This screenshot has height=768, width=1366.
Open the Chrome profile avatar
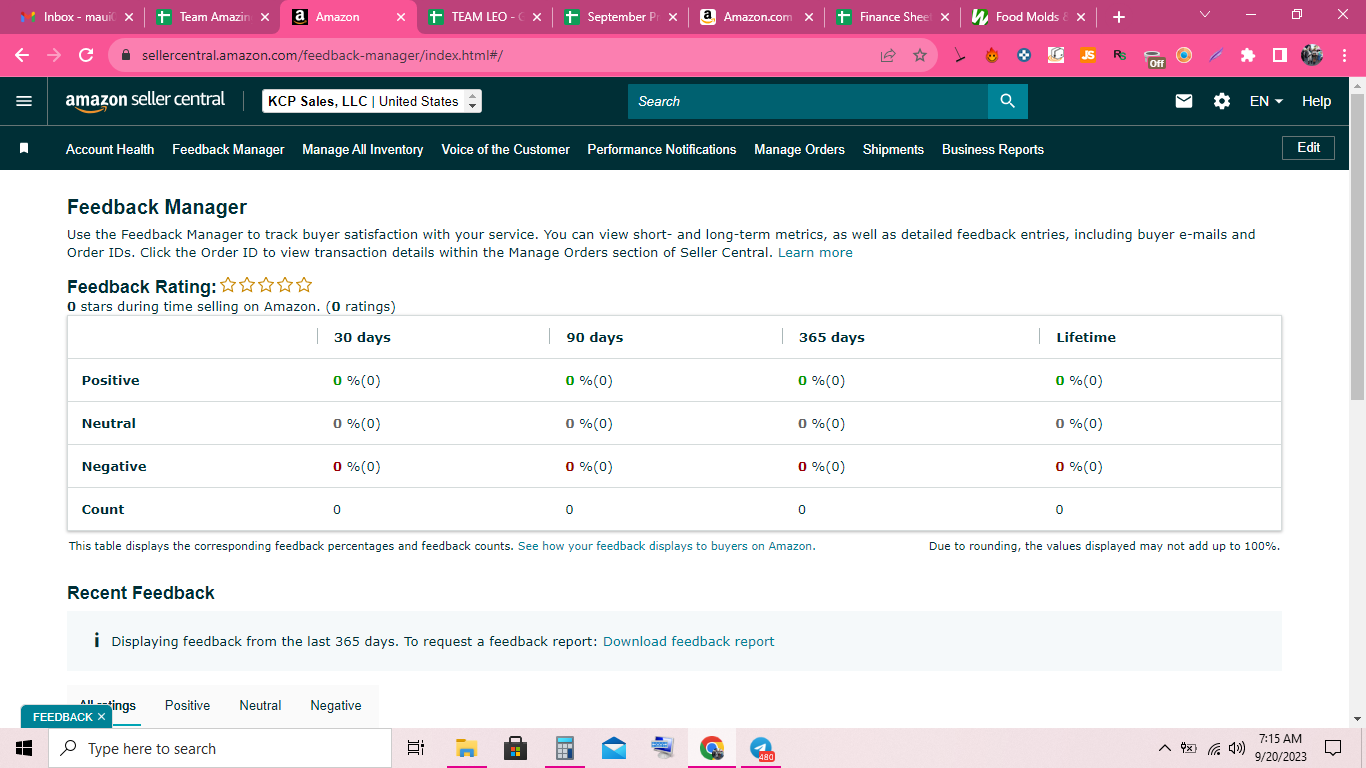tap(1312, 55)
